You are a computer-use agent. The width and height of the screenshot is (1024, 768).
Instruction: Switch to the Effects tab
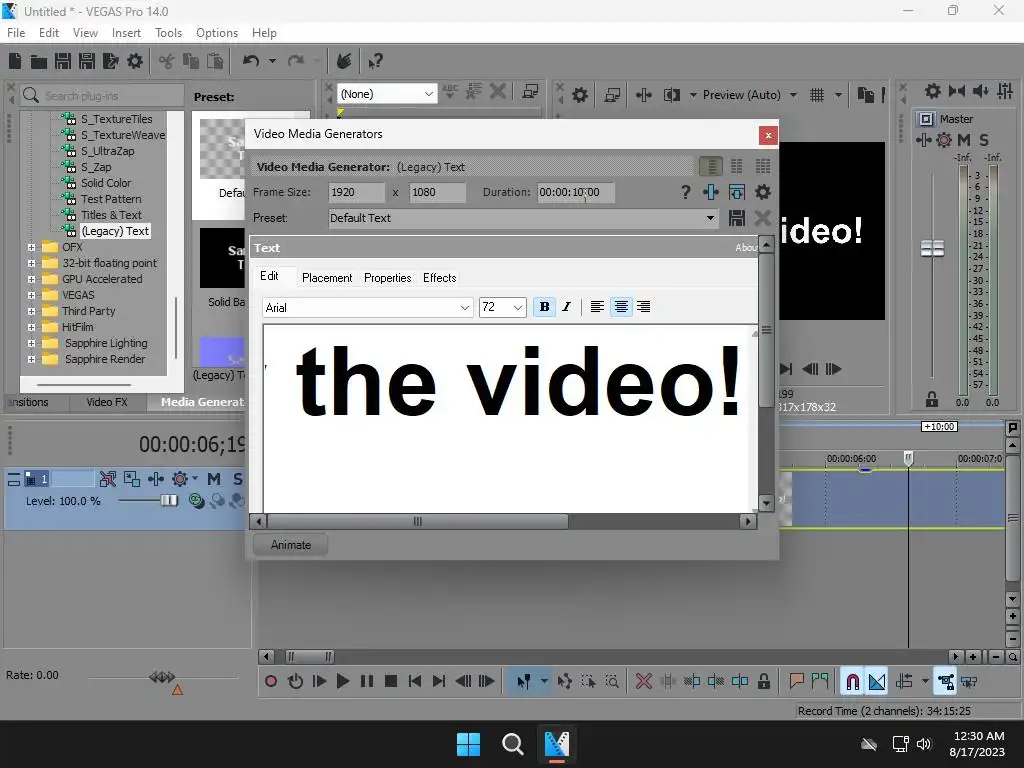click(x=440, y=278)
